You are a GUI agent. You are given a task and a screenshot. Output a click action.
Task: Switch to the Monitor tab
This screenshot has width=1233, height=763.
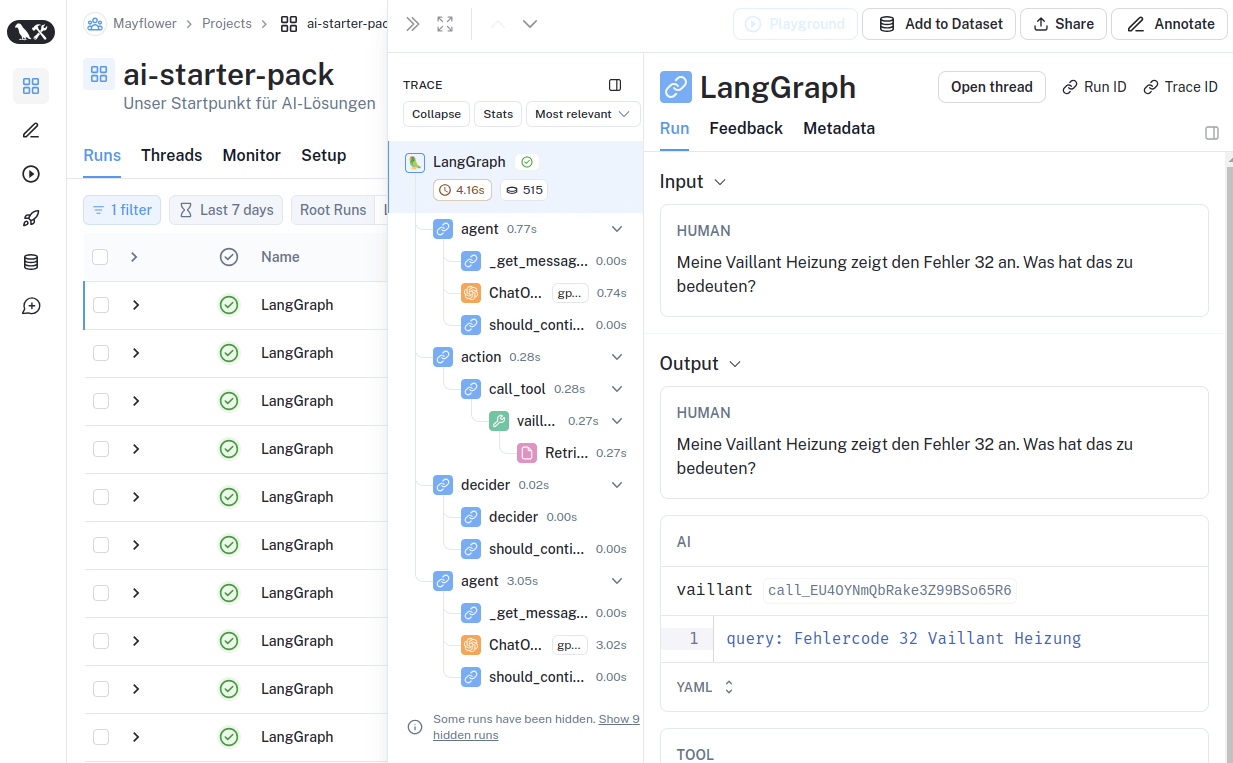[x=251, y=155]
